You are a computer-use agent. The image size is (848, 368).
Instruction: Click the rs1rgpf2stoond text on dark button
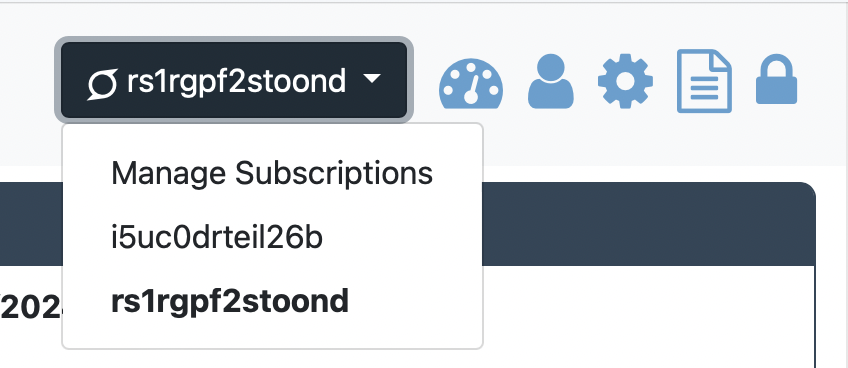[x=236, y=81]
